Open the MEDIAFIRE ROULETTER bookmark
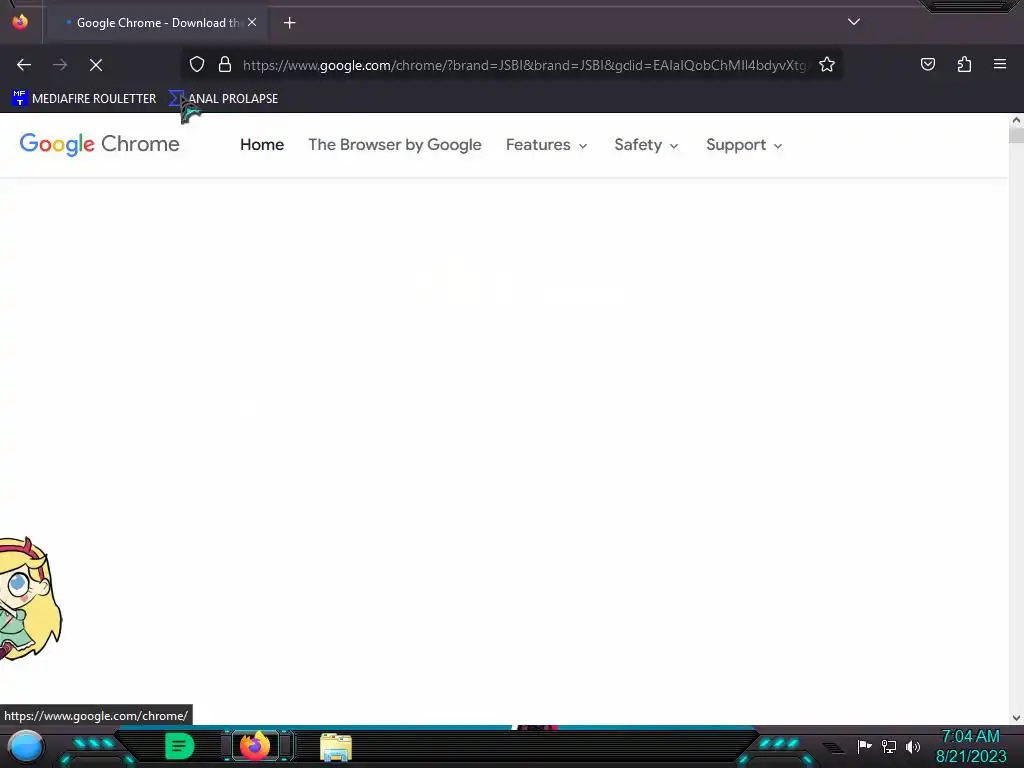The height and width of the screenshot is (768, 1024). click(84, 99)
